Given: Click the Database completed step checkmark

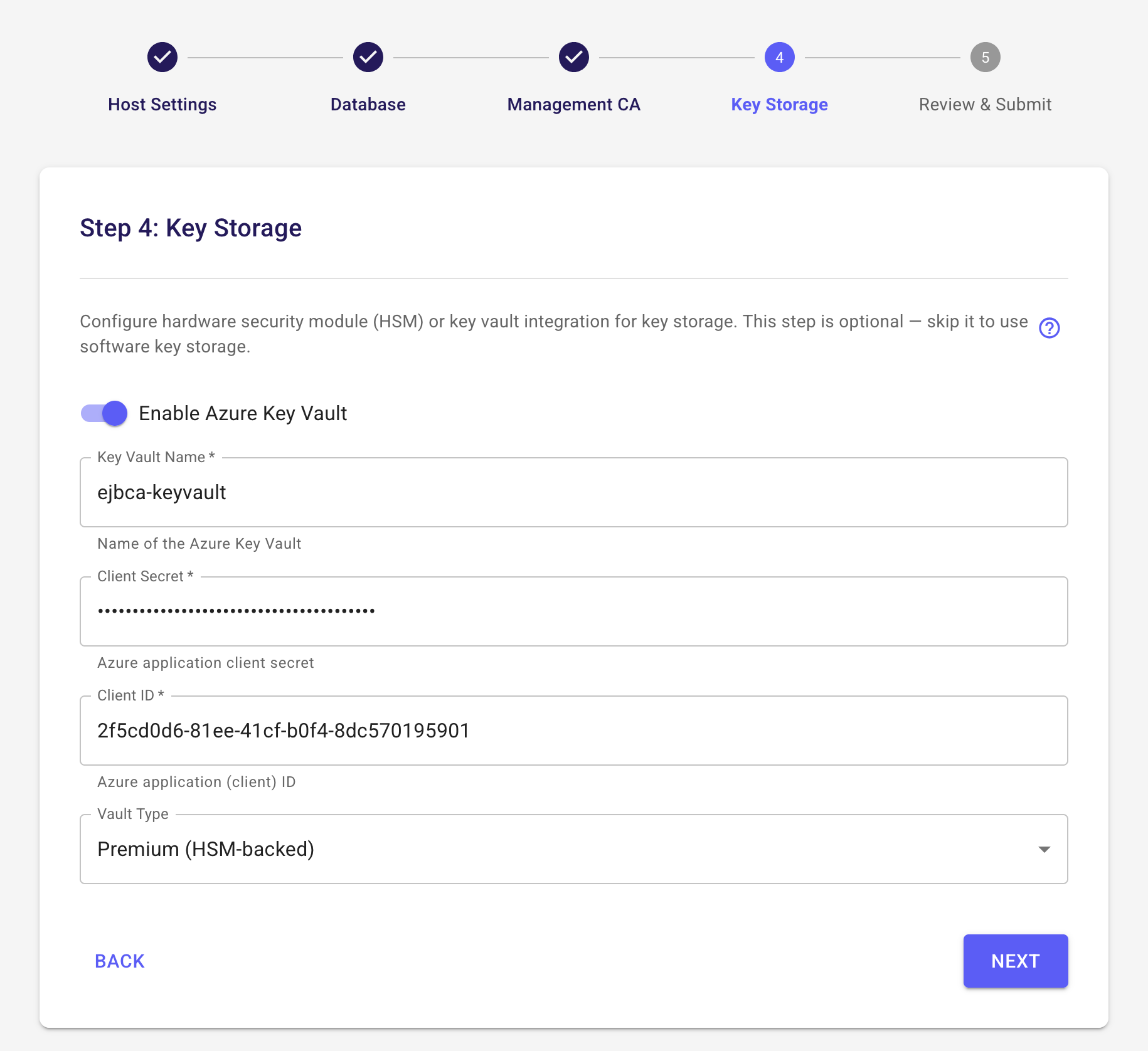Looking at the screenshot, I should [368, 57].
